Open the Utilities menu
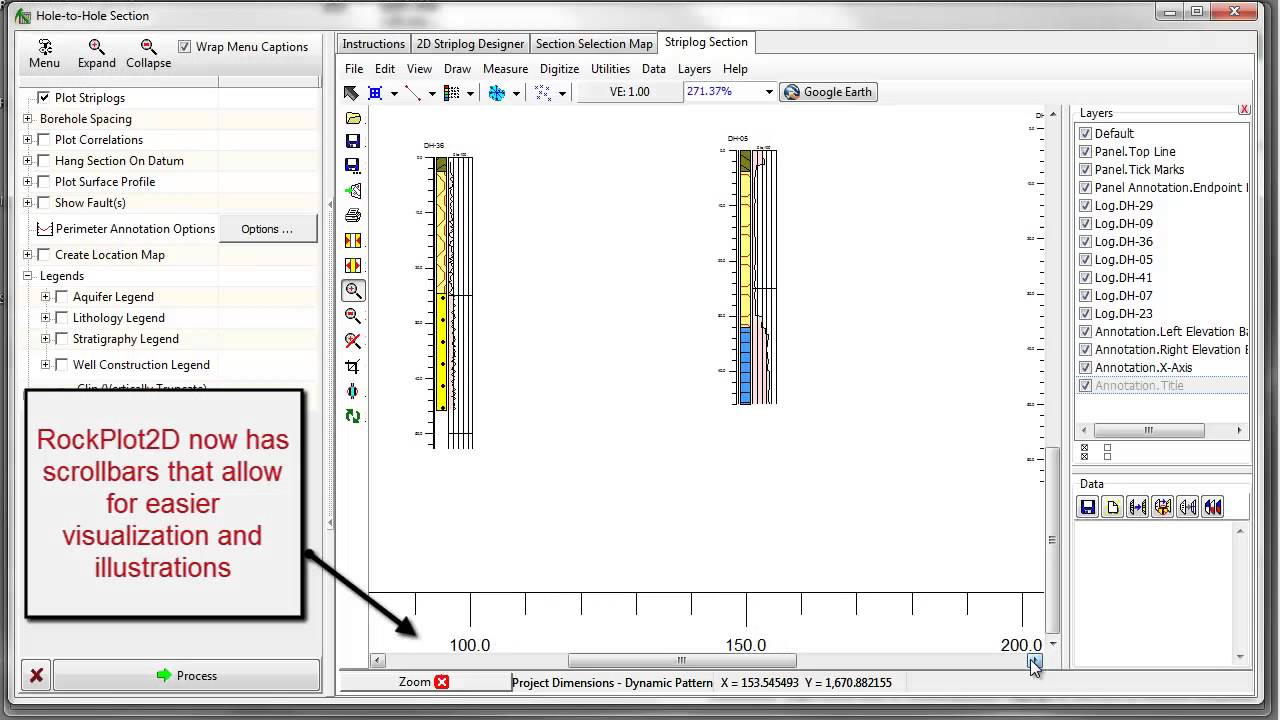 pos(610,69)
